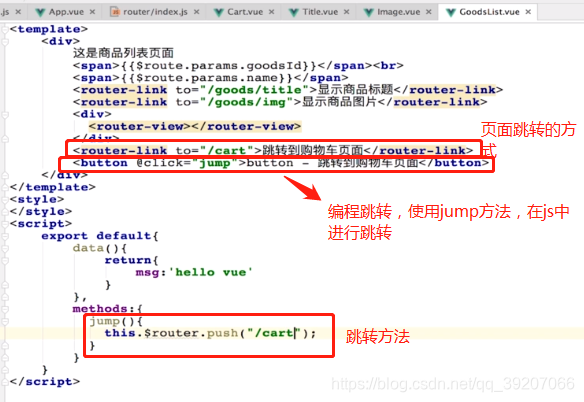The width and height of the screenshot is (584, 402).
Task: Click the fold end marker at </style>
Action: pos(5,212)
